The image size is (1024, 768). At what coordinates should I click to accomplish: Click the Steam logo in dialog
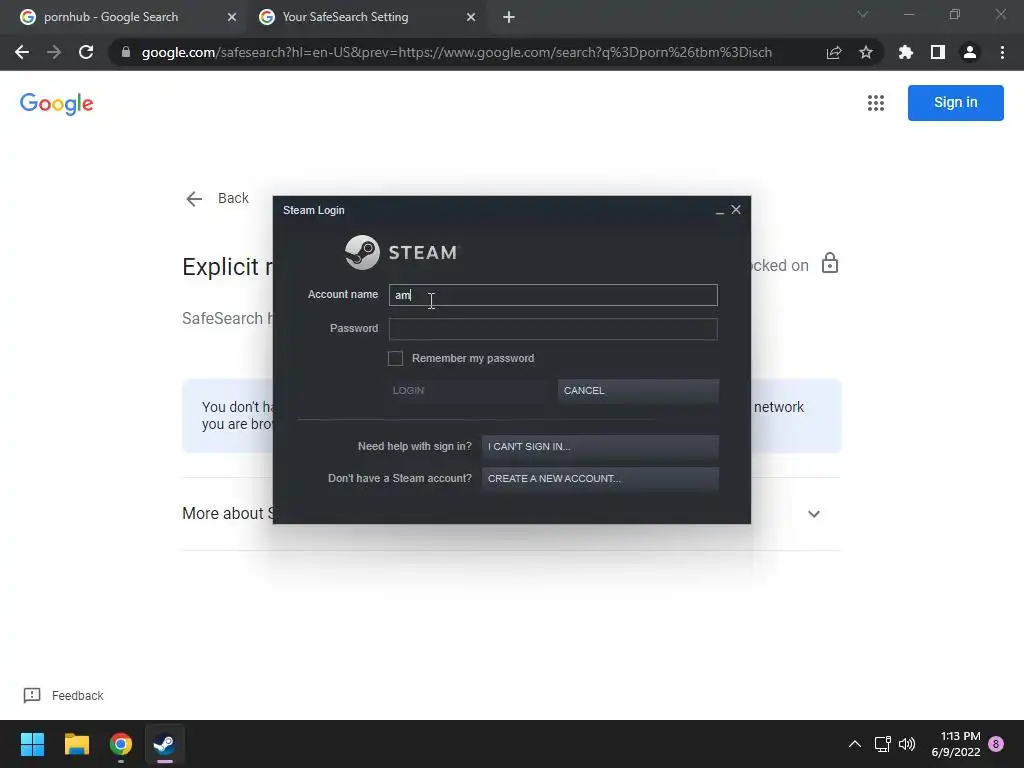click(402, 252)
